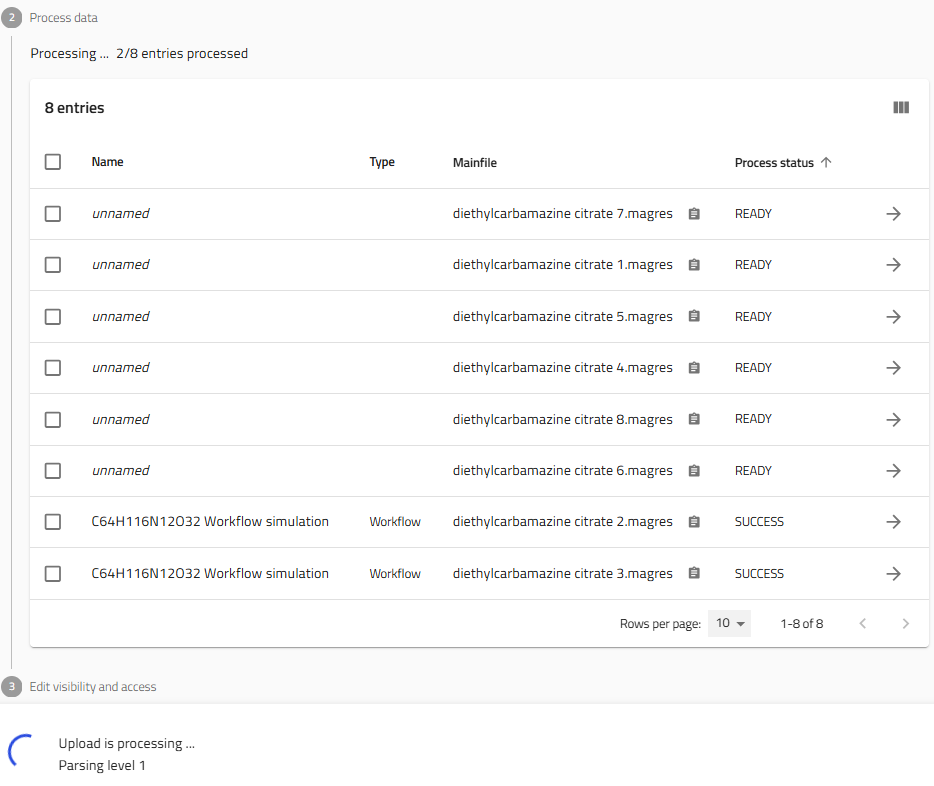Viewport: 934px width, 786px height.
Task: Check the box for citrate 8.magres entry
Action: pos(53,419)
